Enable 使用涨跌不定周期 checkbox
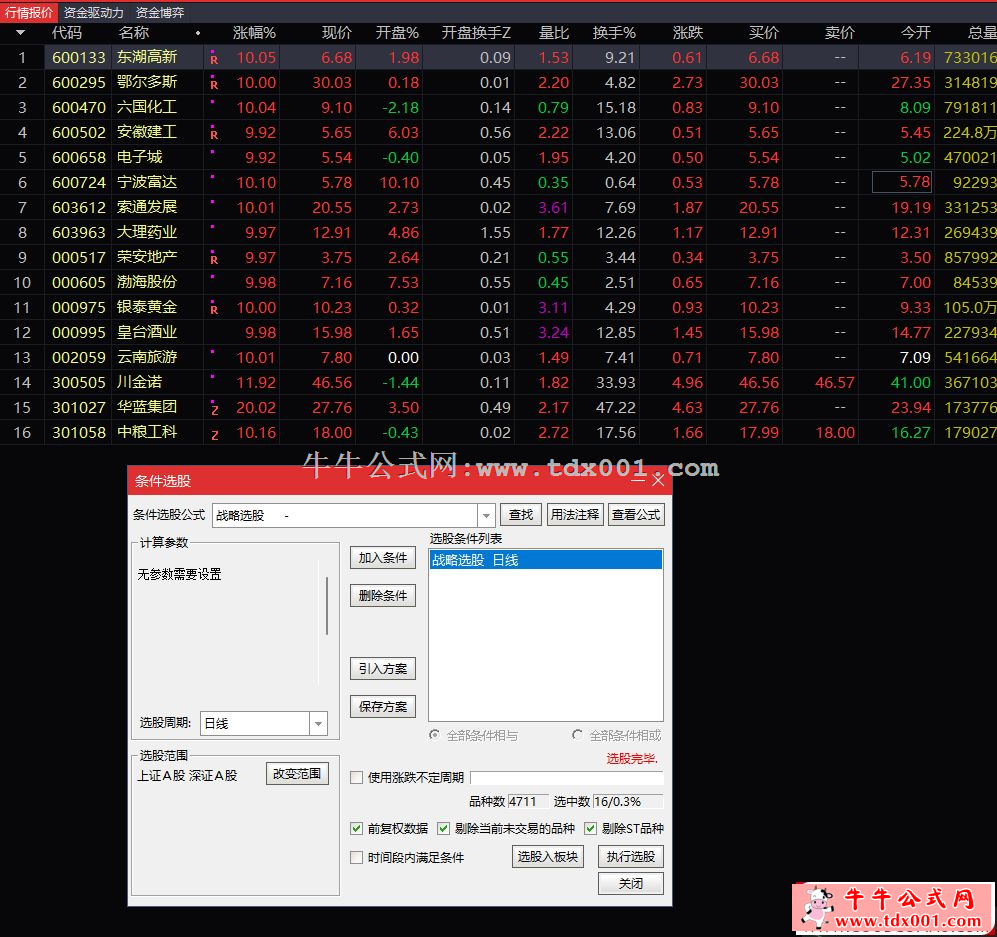The image size is (997, 937). click(357, 777)
